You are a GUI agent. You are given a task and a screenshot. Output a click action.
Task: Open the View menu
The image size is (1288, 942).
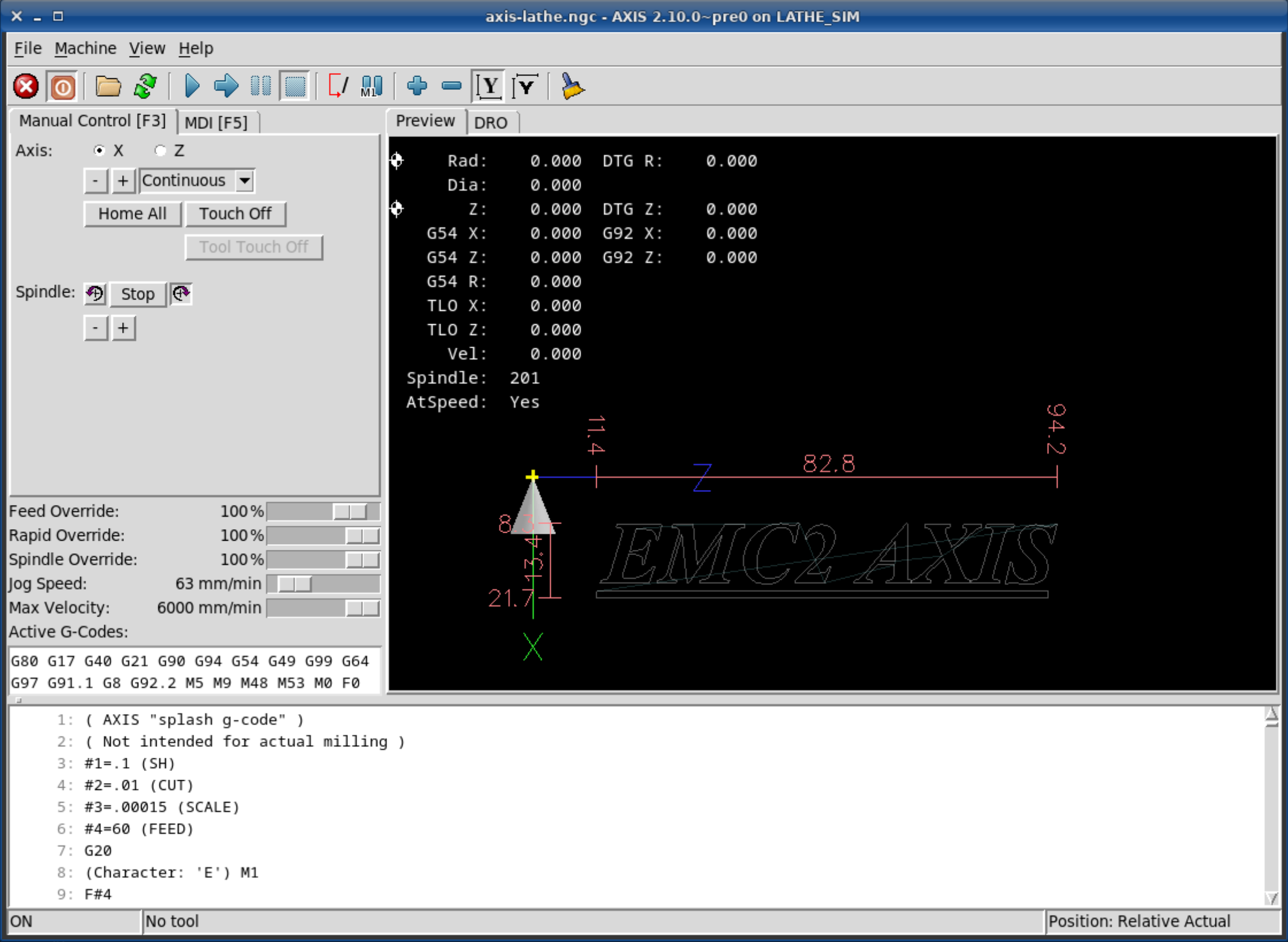pos(147,48)
